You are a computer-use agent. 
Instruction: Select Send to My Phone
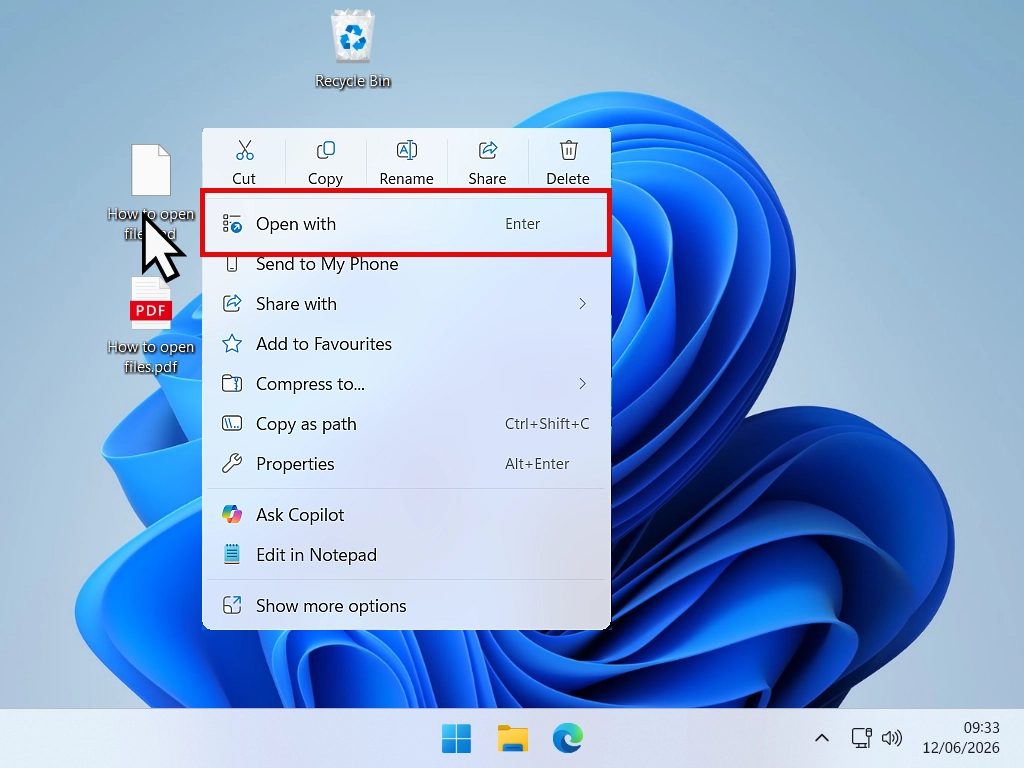406,264
